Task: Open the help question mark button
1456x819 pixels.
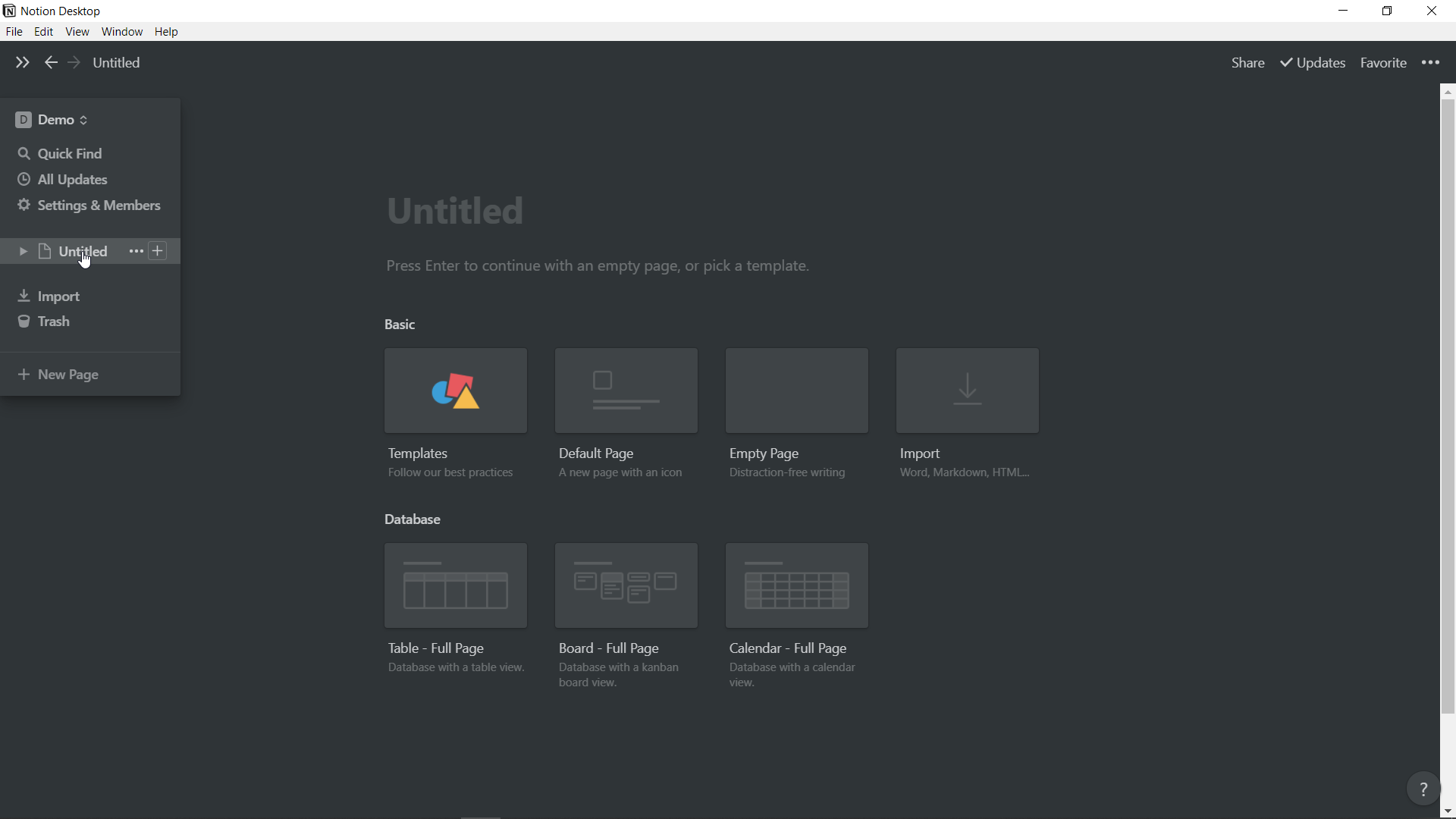Action: 1423,789
